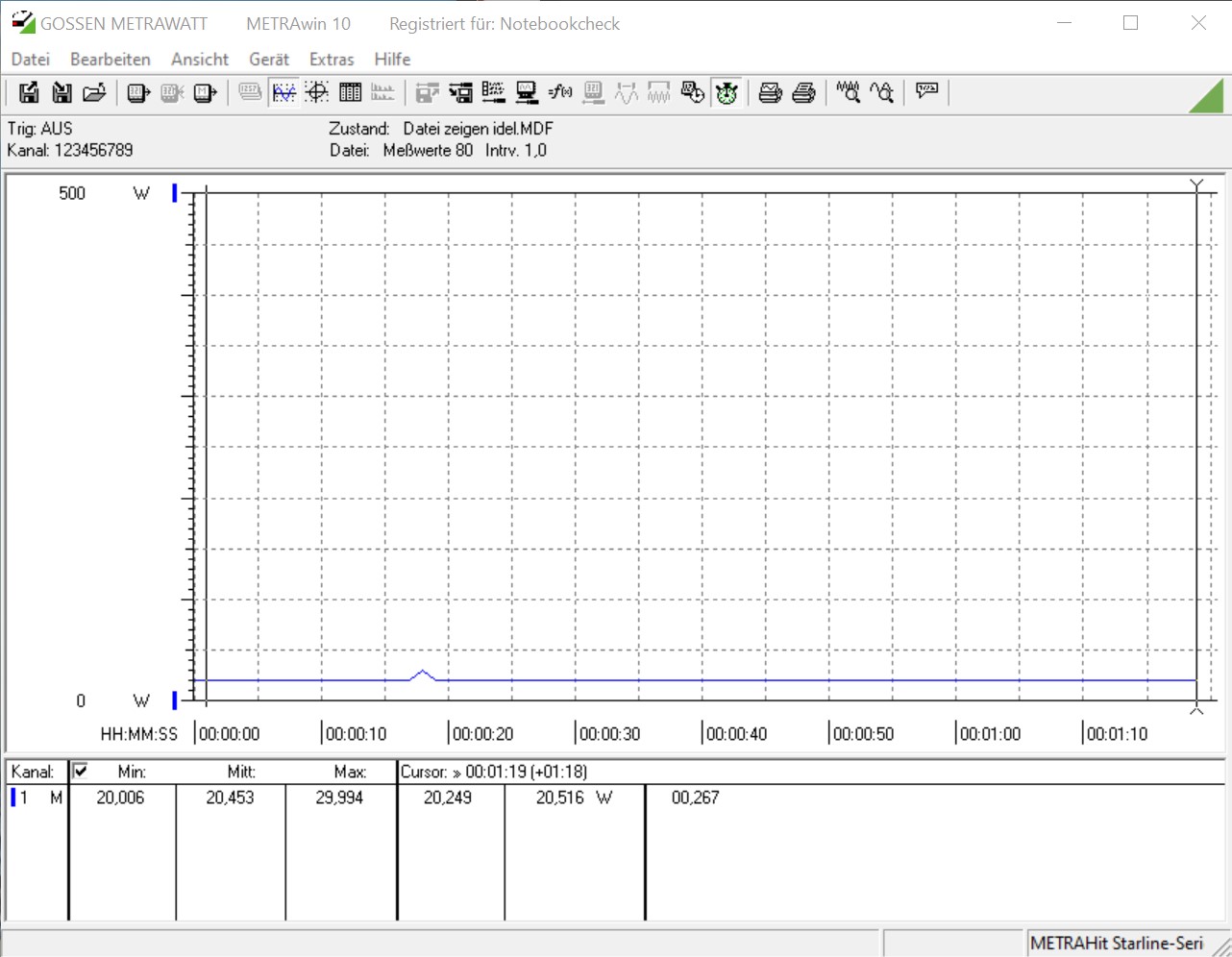Click the crosshair XY display icon
The height and width of the screenshot is (957, 1232).
(x=317, y=92)
